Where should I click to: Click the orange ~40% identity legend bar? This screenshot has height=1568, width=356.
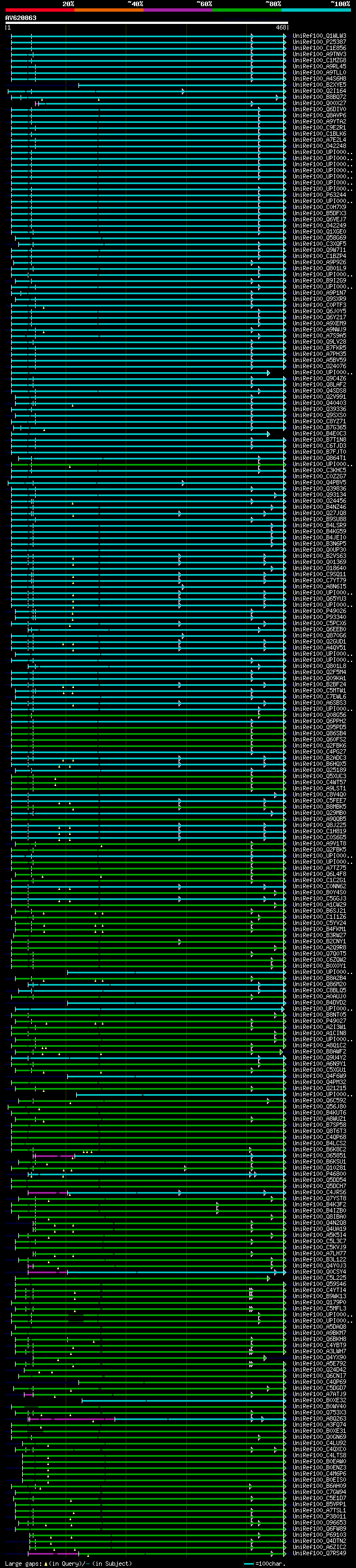click(x=110, y=10)
